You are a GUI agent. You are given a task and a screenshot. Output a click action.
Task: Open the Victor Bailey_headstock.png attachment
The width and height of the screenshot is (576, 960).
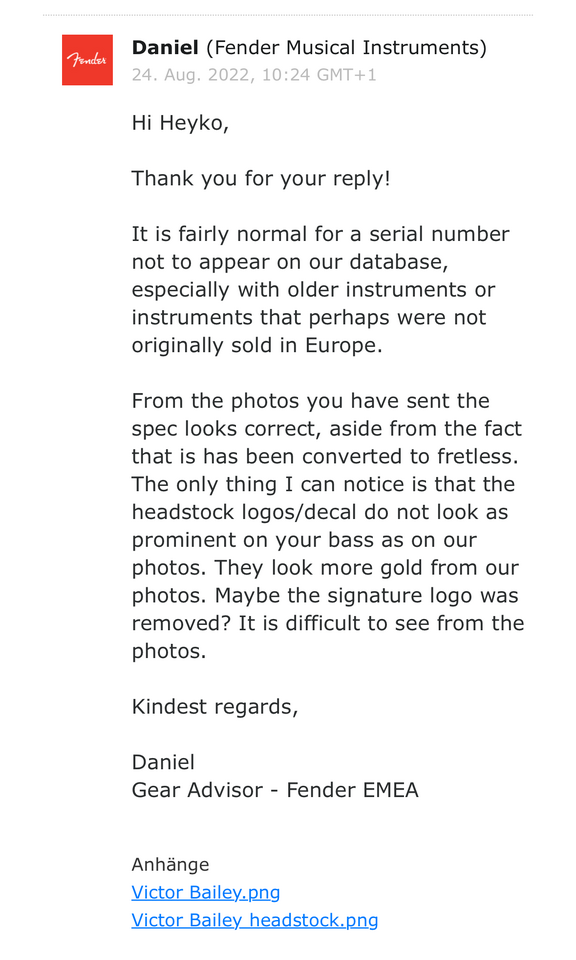[255, 920]
